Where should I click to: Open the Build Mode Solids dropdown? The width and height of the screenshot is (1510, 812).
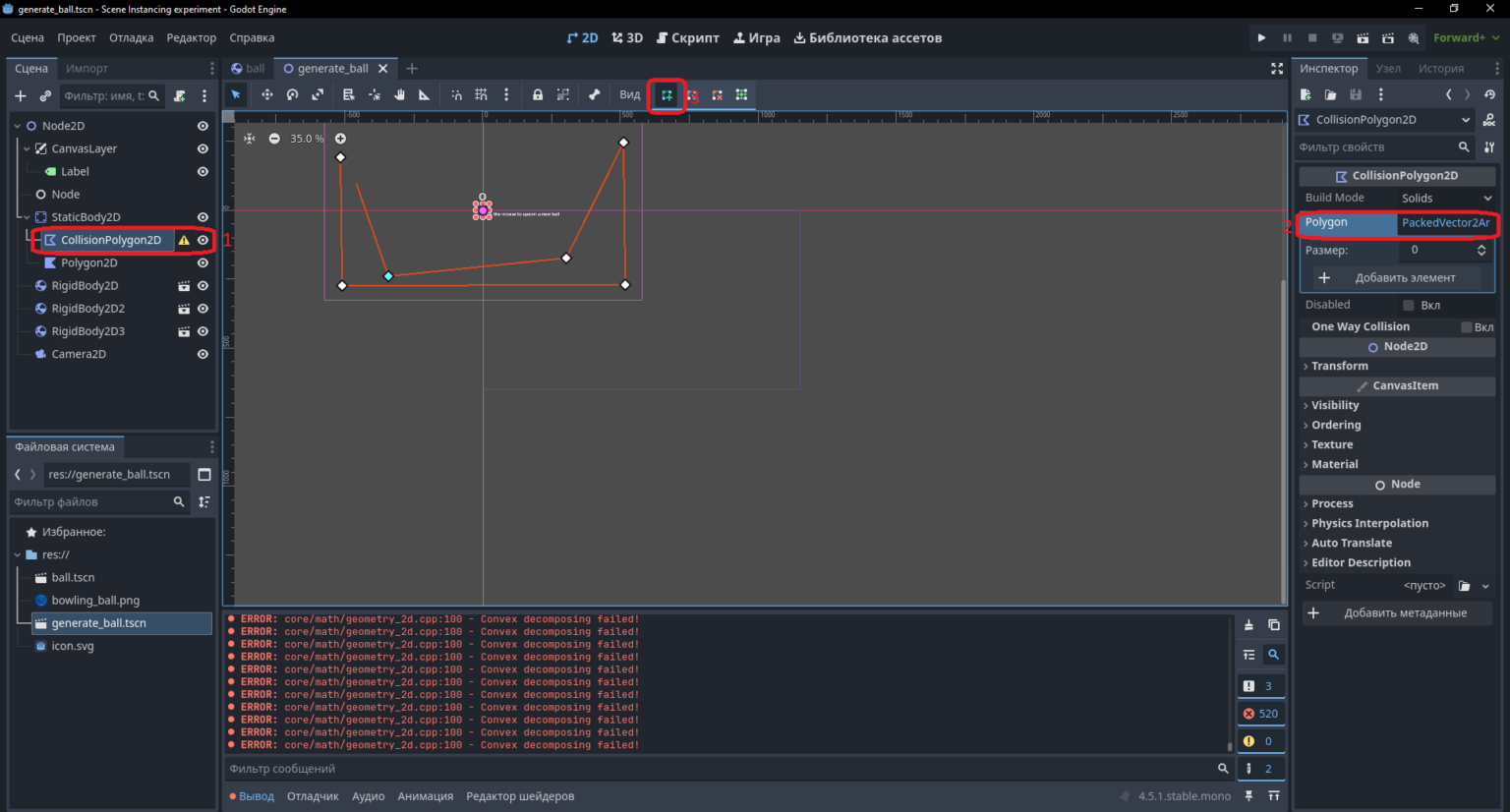[x=1446, y=199]
